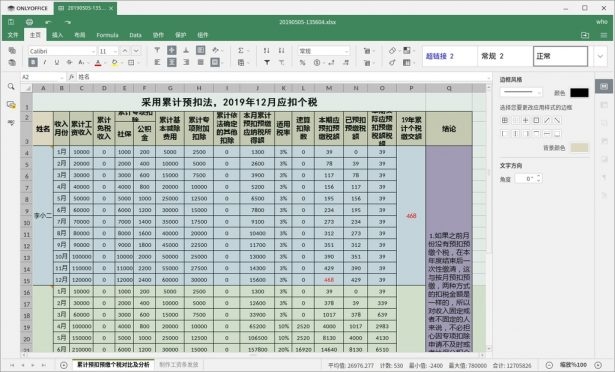The height and width of the screenshot is (372, 615).
Task: Apply the 正常 cell style
Action: pos(560,56)
